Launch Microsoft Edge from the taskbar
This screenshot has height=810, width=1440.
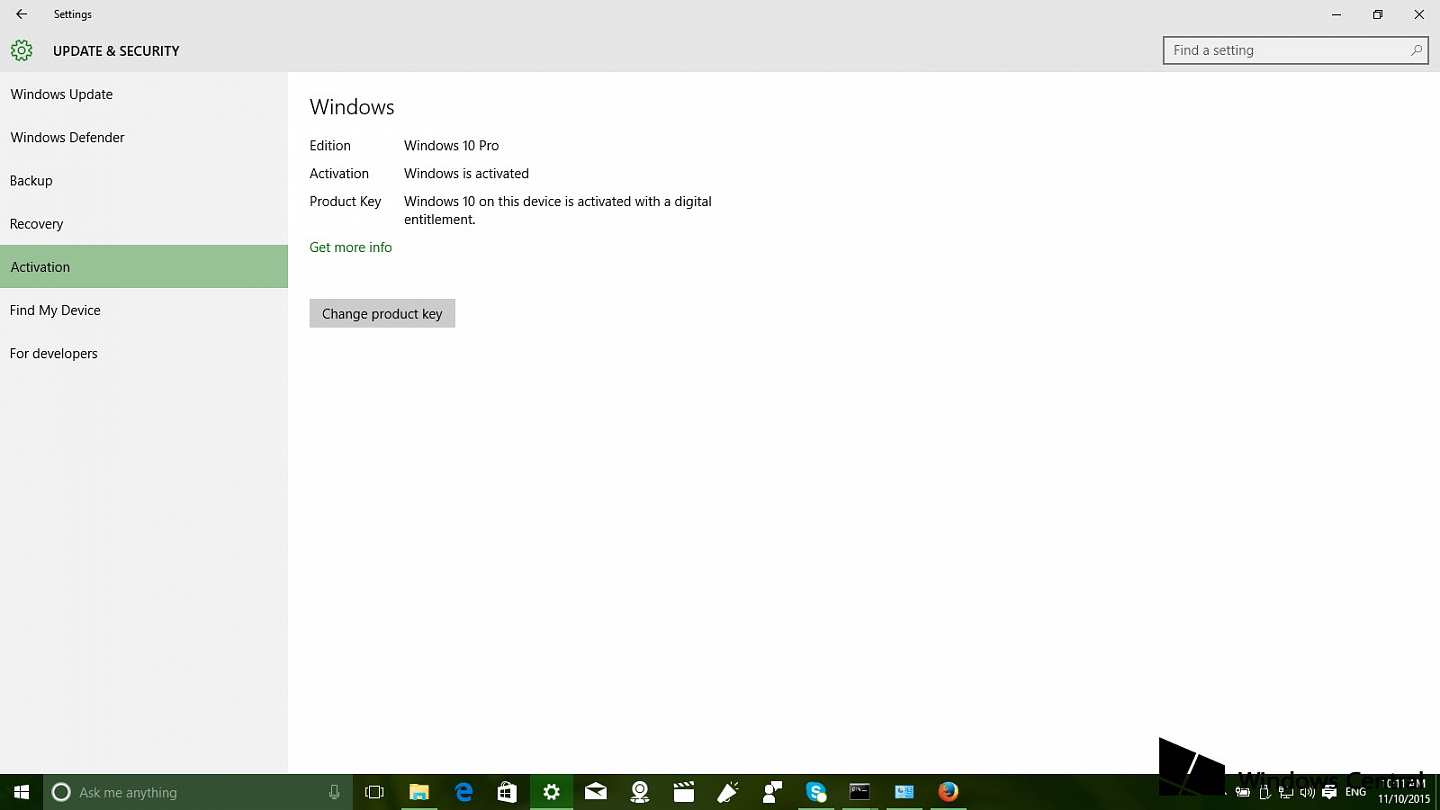tap(464, 792)
